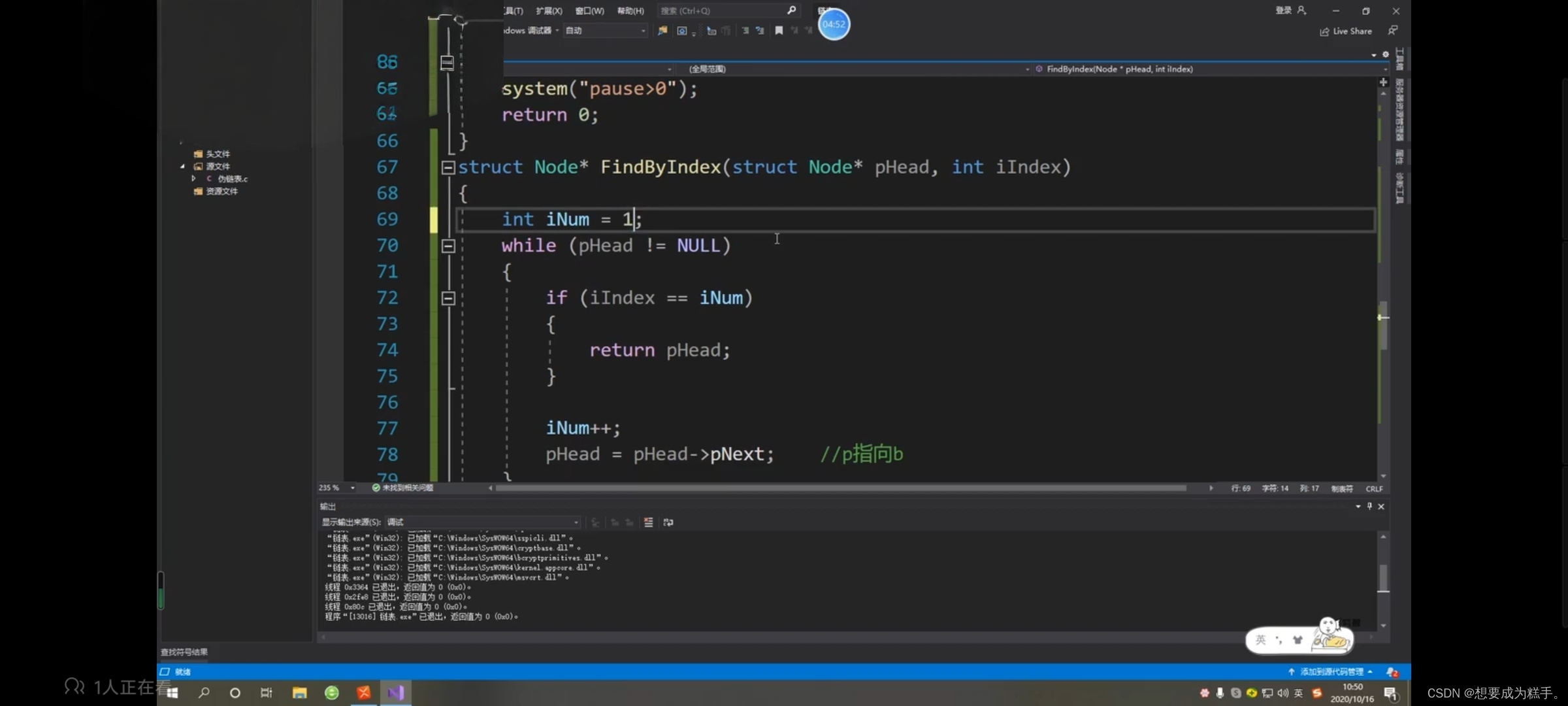Click the 英 toggle on input method bar
This screenshot has width=1568, height=706.
(x=1261, y=640)
